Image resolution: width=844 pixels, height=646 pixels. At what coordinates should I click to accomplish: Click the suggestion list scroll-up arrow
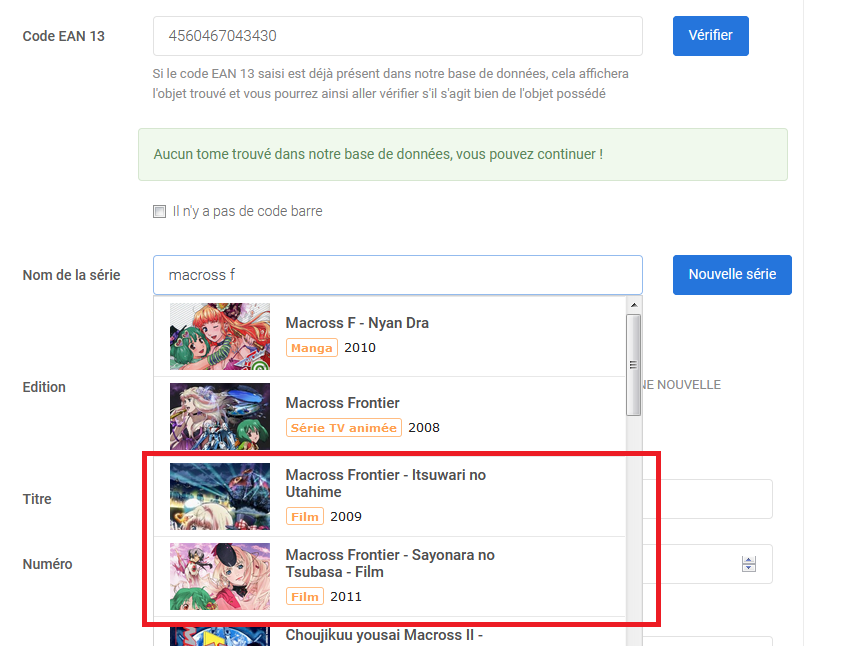pos(634,305)
